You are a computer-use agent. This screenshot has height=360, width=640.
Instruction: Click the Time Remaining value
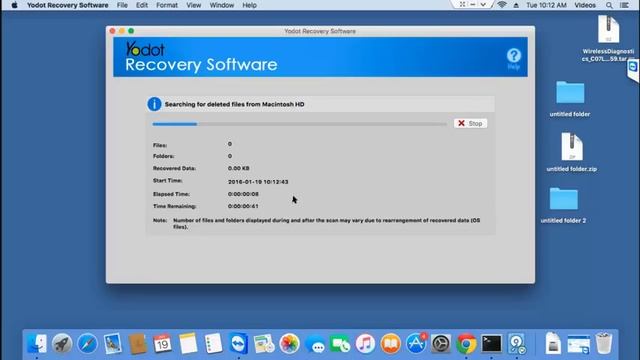243,207
